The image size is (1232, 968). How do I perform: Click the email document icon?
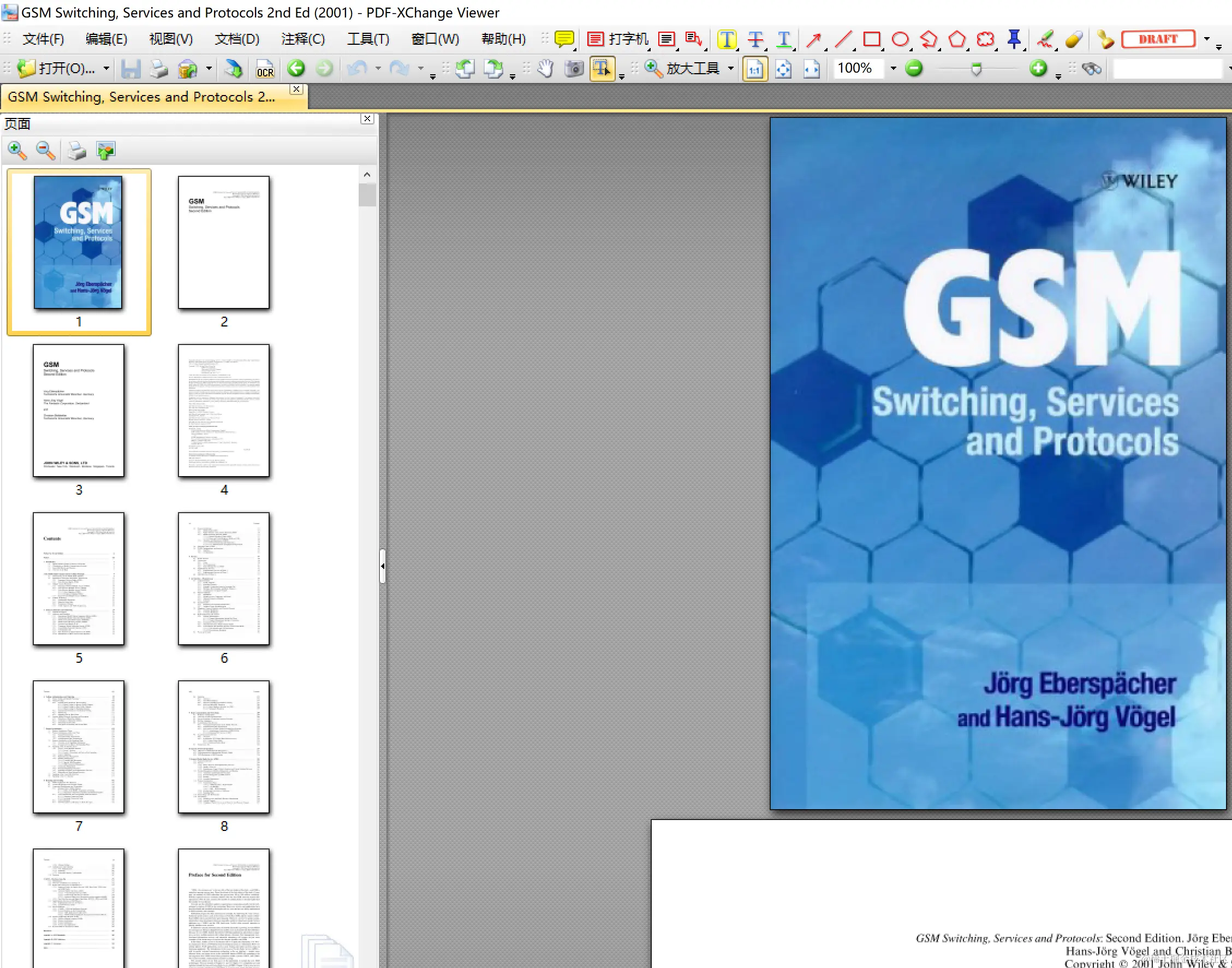click(188, 69)
